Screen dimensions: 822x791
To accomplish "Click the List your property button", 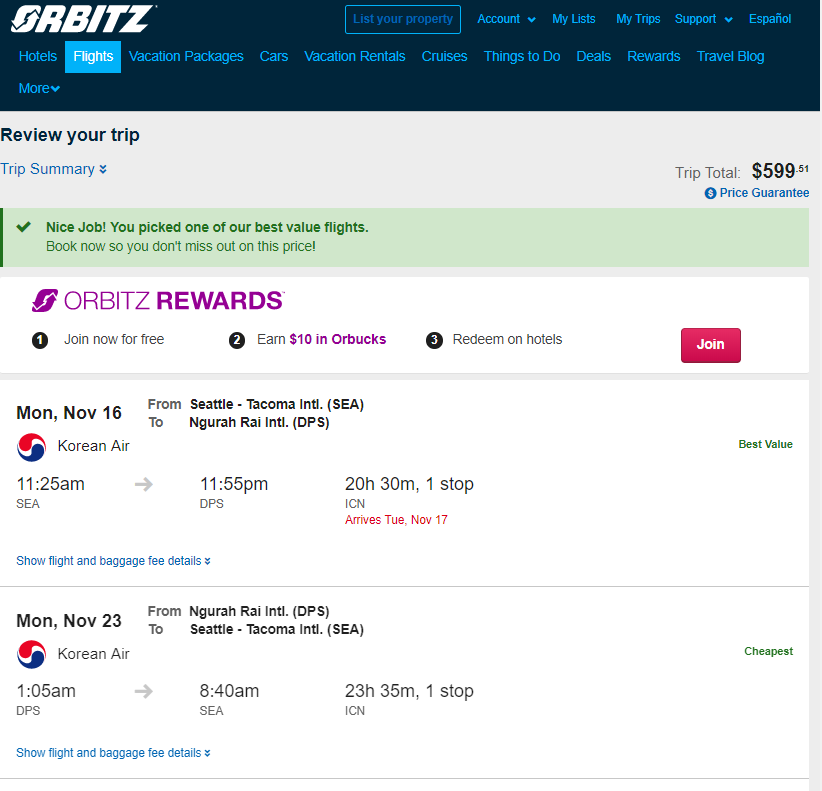I will pyautogui.click(x=403, y=19).
